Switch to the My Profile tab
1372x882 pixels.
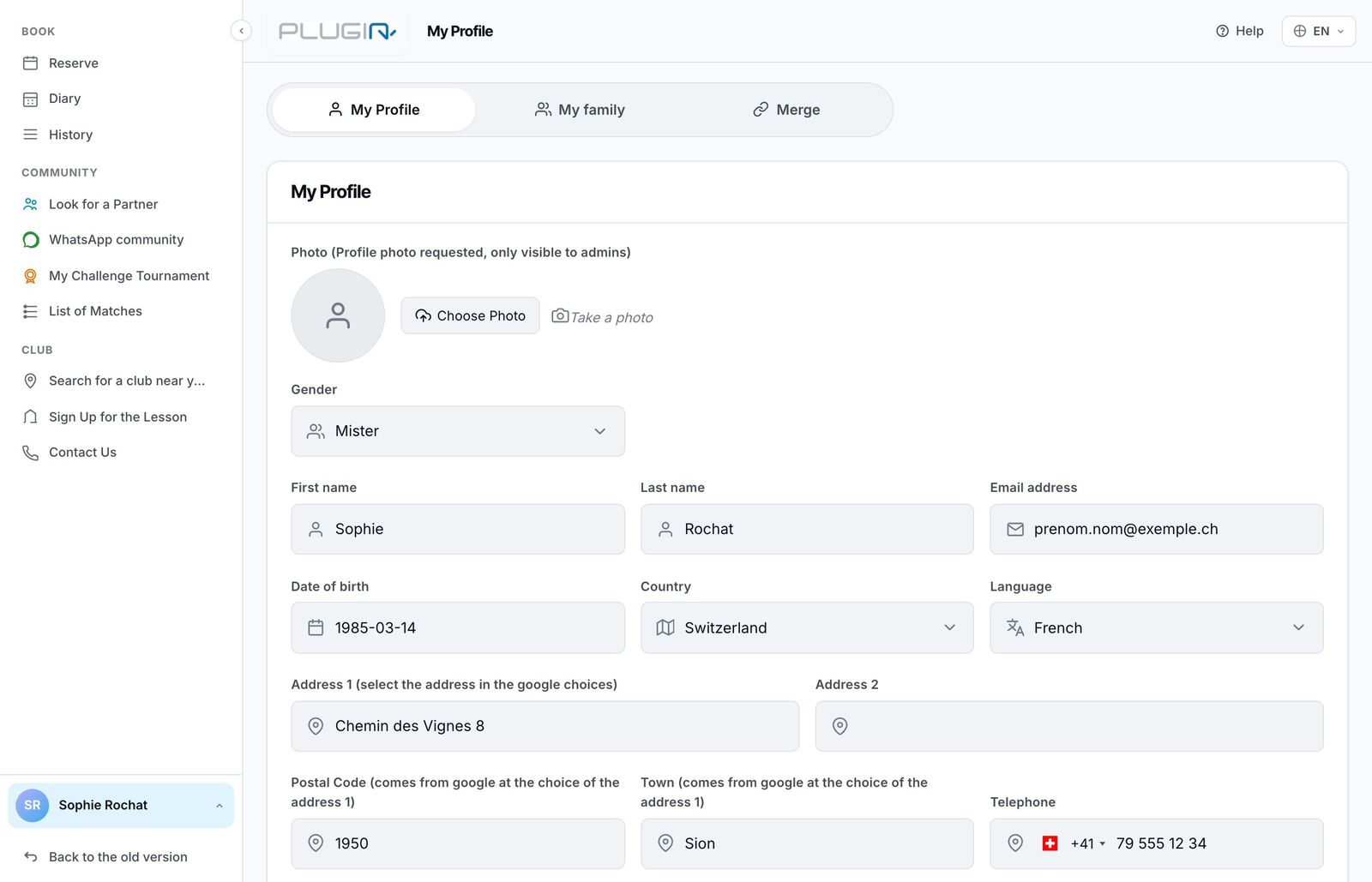tap(374, 110)
